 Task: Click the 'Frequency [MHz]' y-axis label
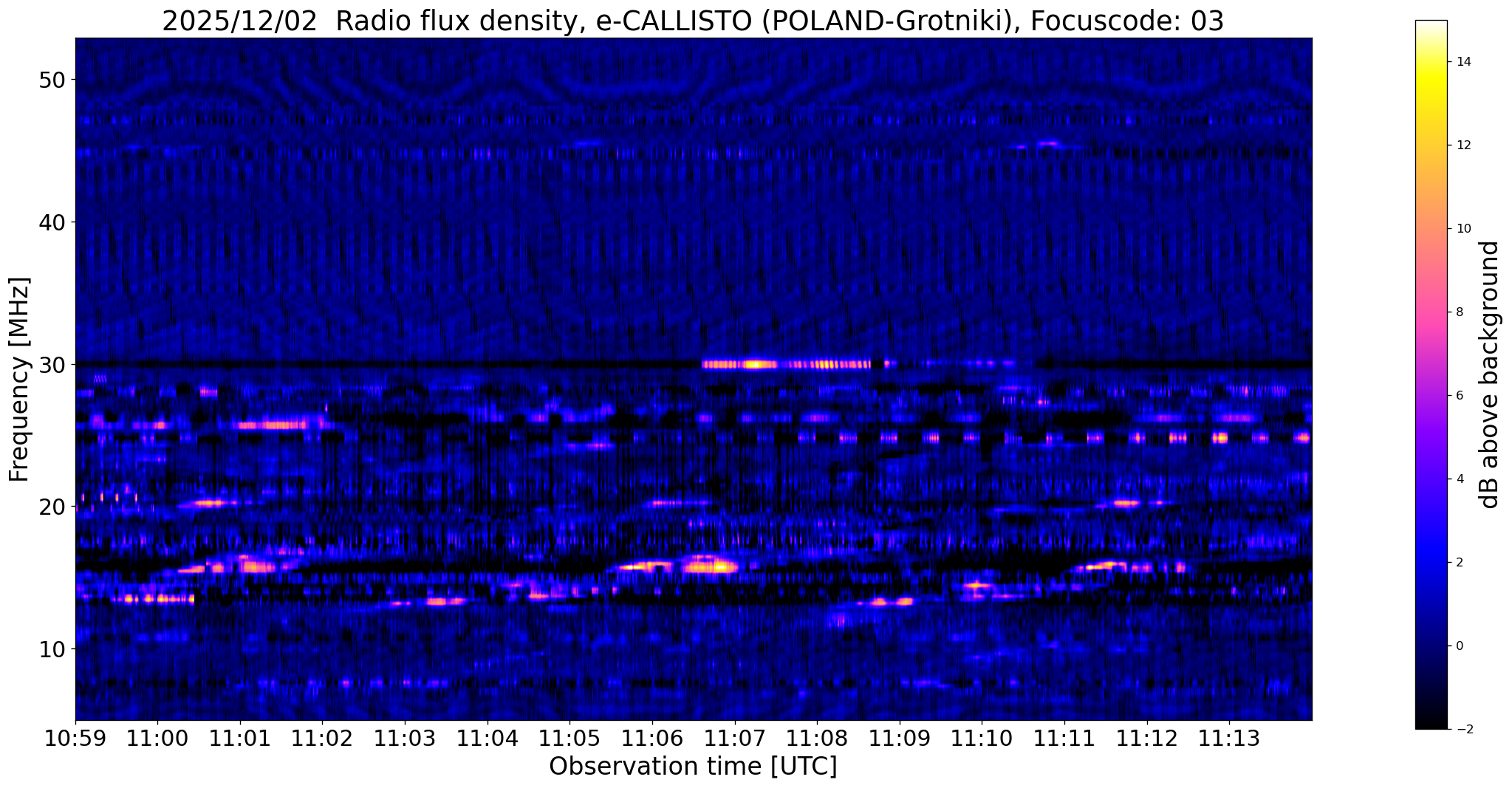(x=19, y=379)
